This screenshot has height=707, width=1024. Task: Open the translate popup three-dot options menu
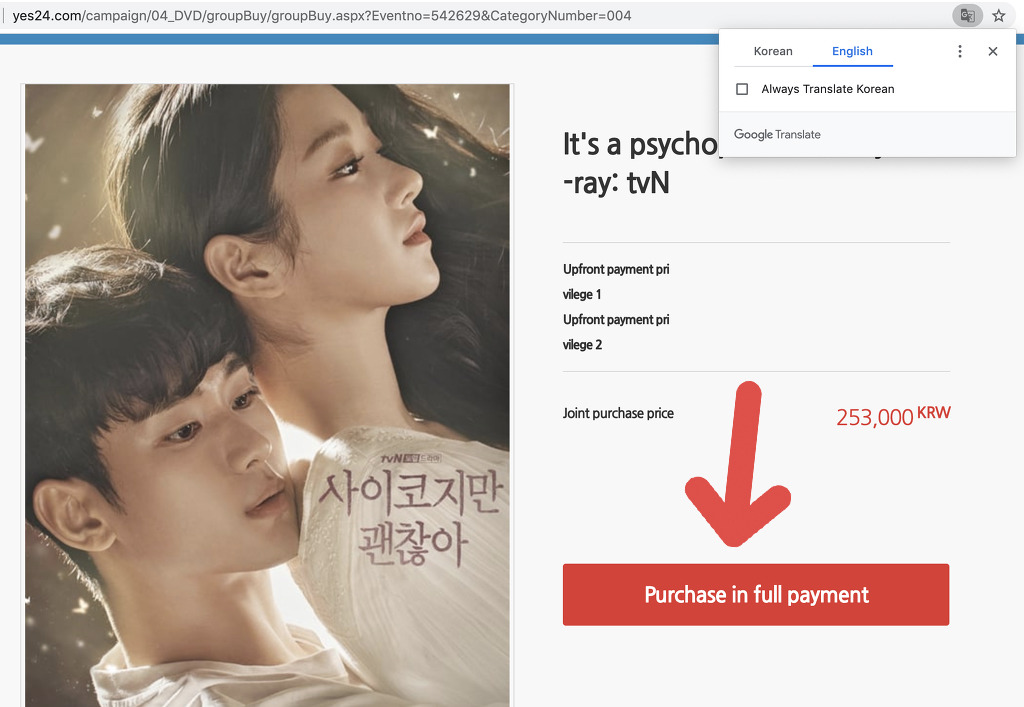[959, 51]
